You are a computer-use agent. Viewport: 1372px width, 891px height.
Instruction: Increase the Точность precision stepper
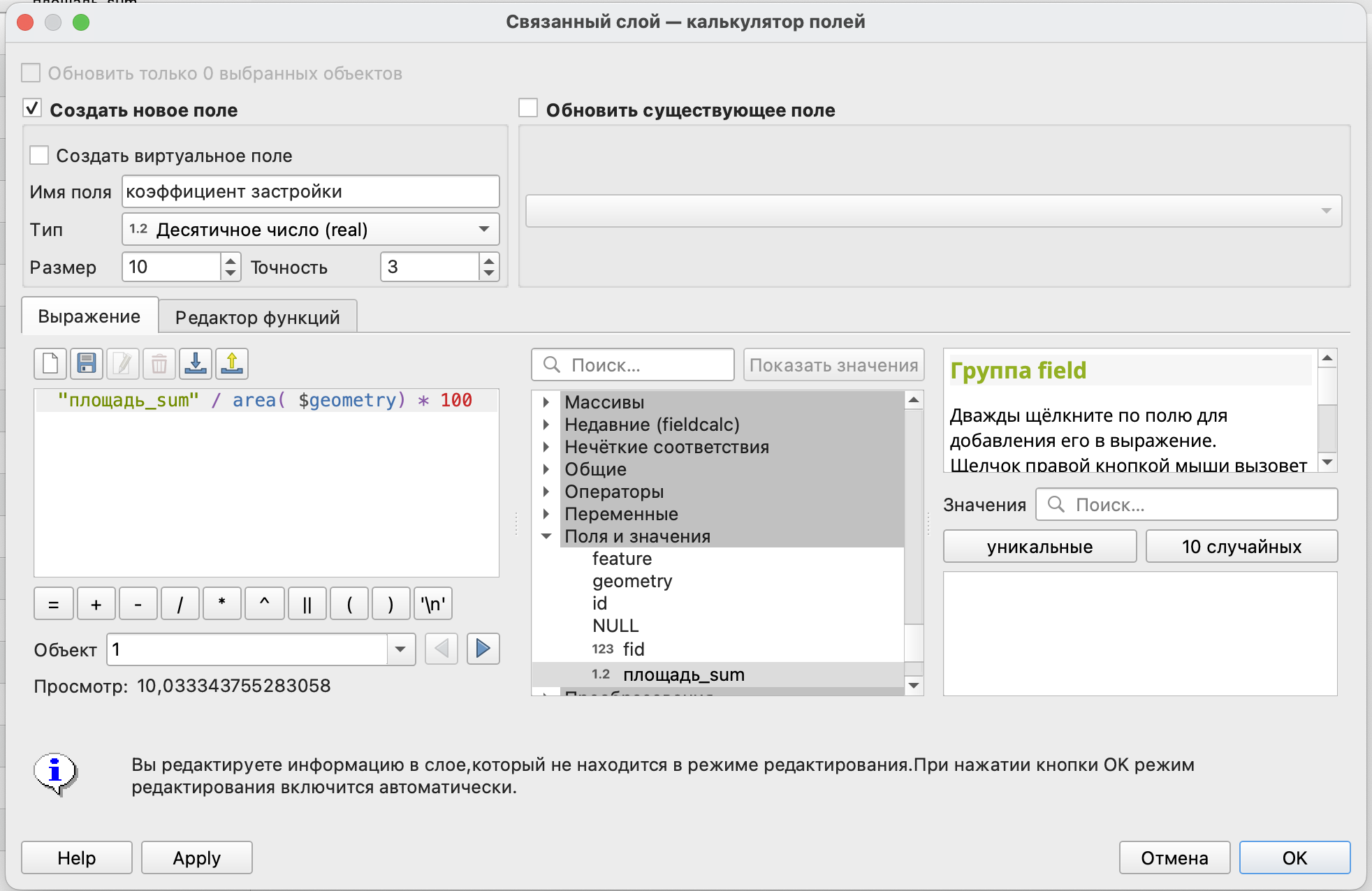coord(489,260)
